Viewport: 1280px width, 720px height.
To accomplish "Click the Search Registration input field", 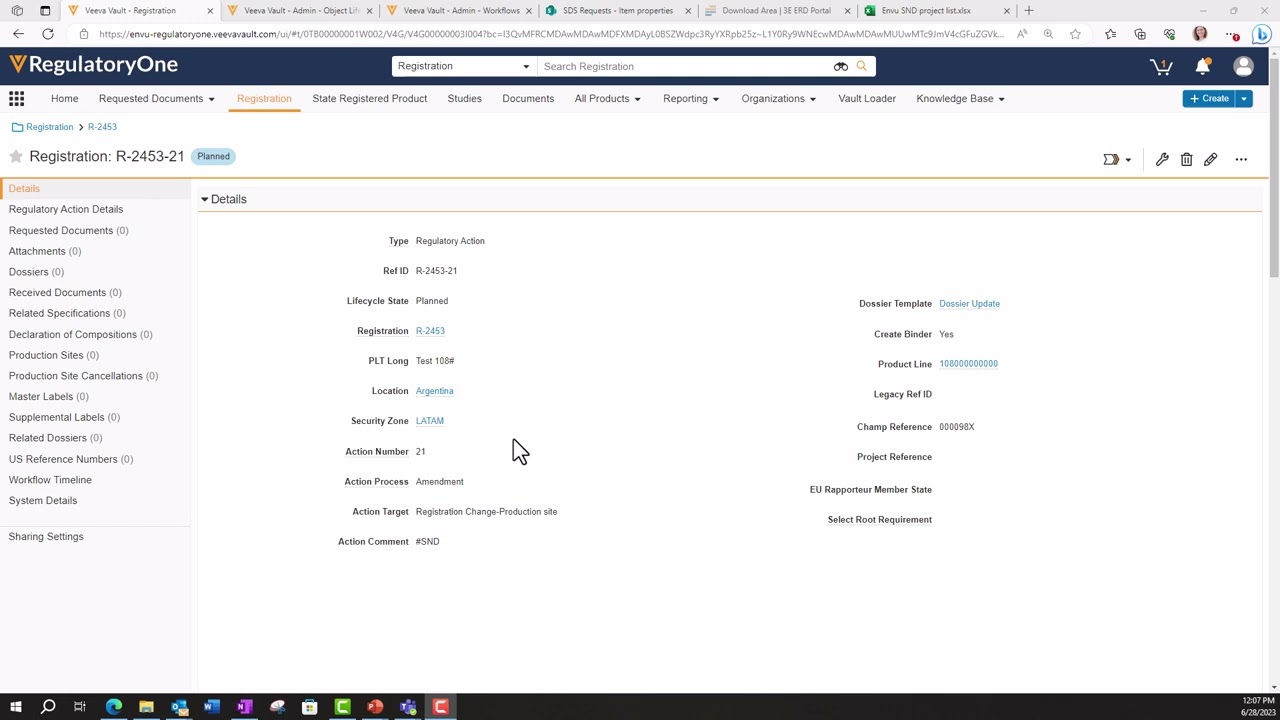I will click(x=685, y=67).
